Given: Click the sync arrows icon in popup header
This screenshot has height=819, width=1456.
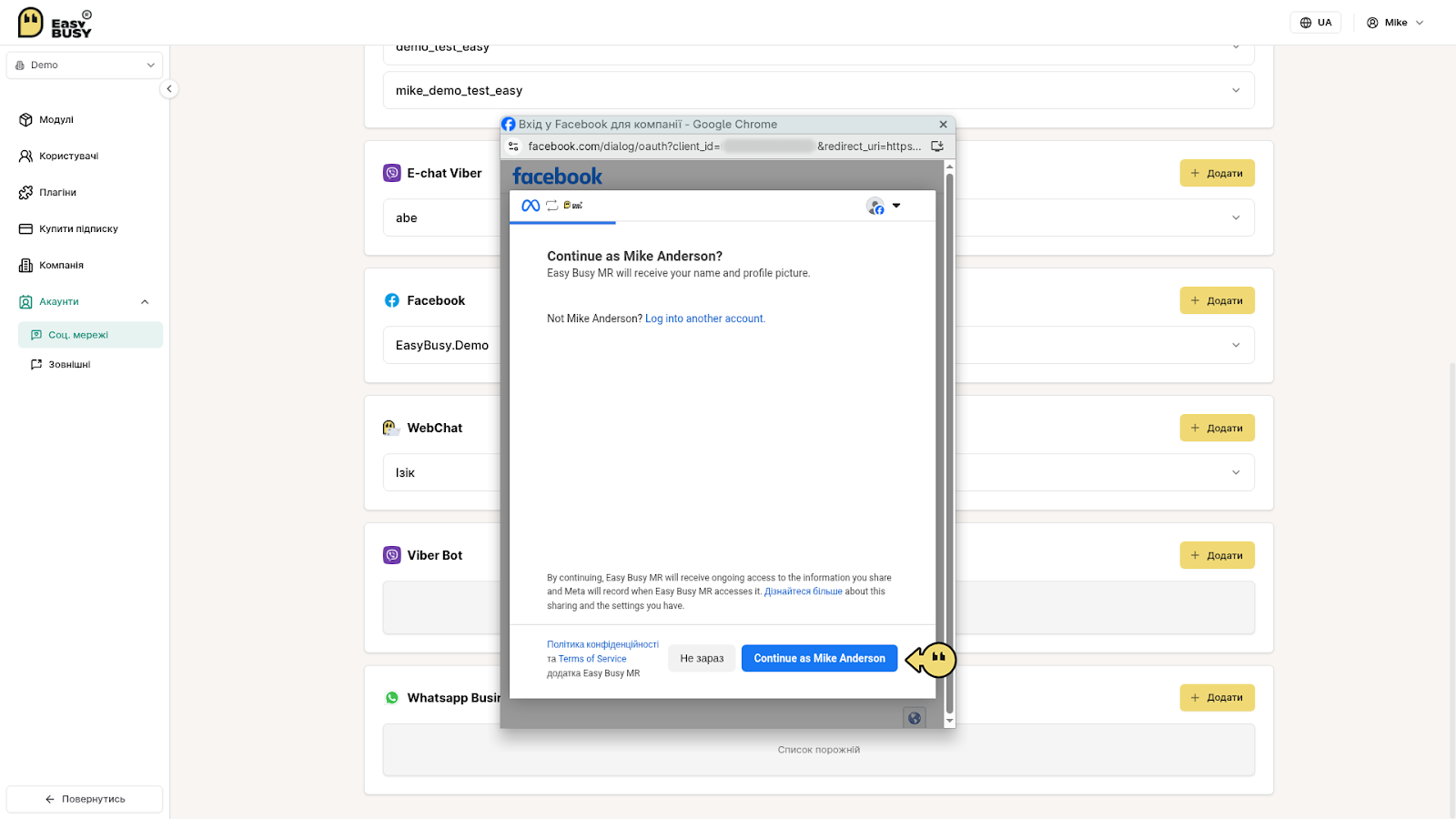Looking at the screenshot, I should tap(551, 206).
